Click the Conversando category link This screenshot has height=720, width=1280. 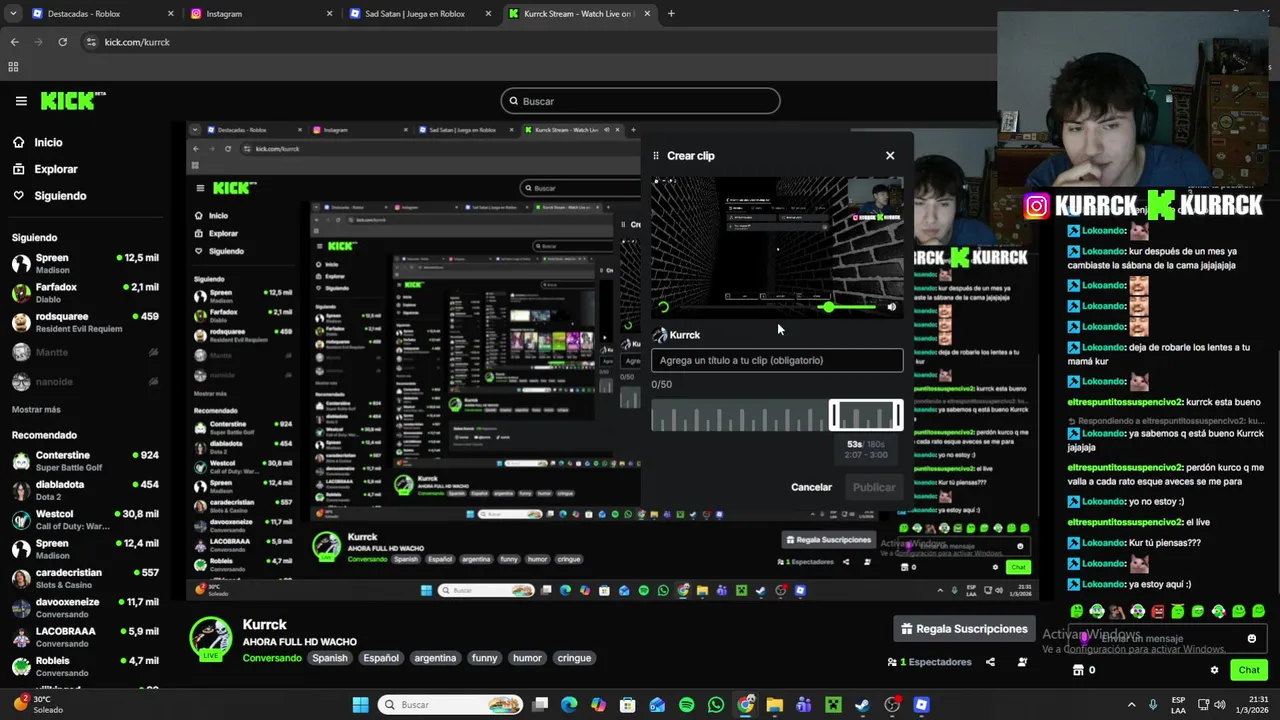(x=272, y=658)
